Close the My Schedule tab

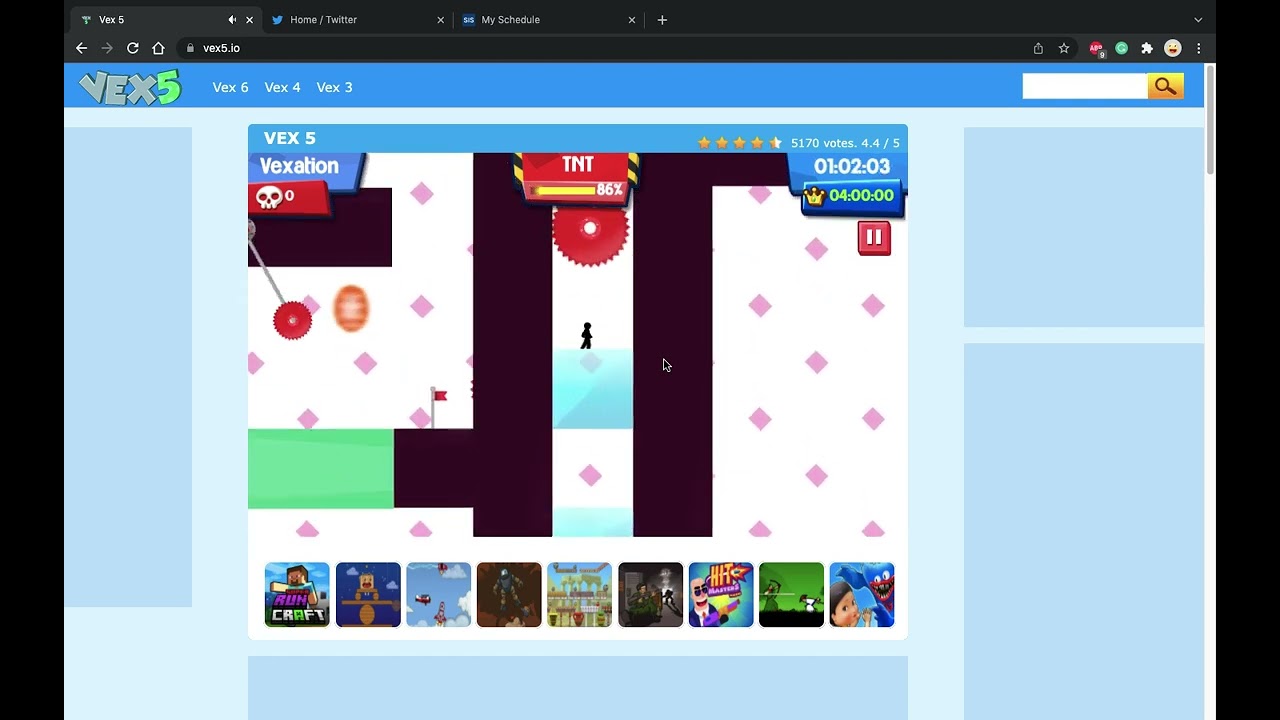[631, 20]
